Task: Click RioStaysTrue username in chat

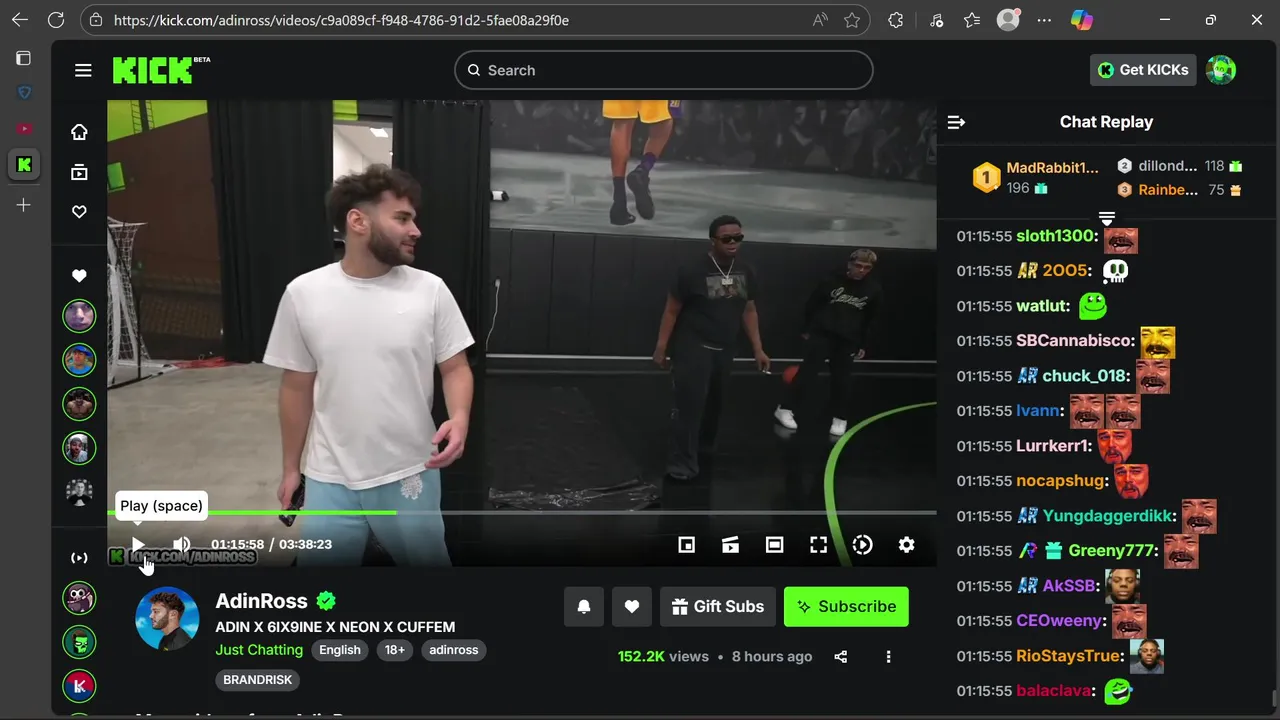Action: click(x=1069, y=656)
